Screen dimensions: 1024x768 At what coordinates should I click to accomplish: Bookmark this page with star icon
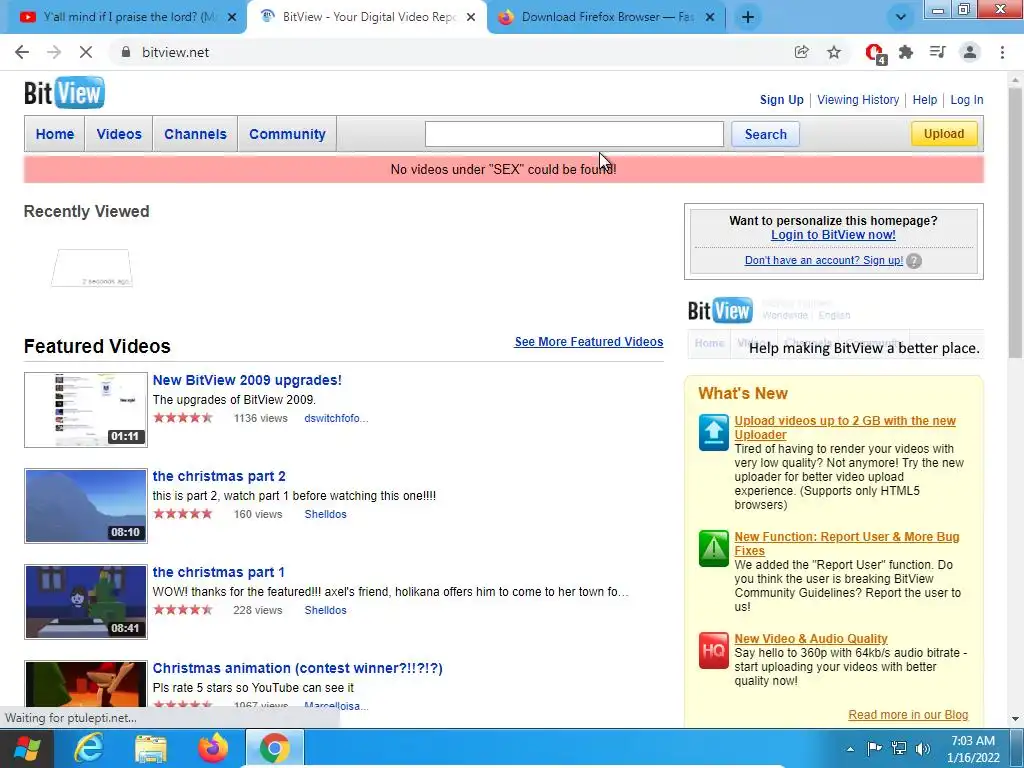pyautogui.click(x=834, y=52)
